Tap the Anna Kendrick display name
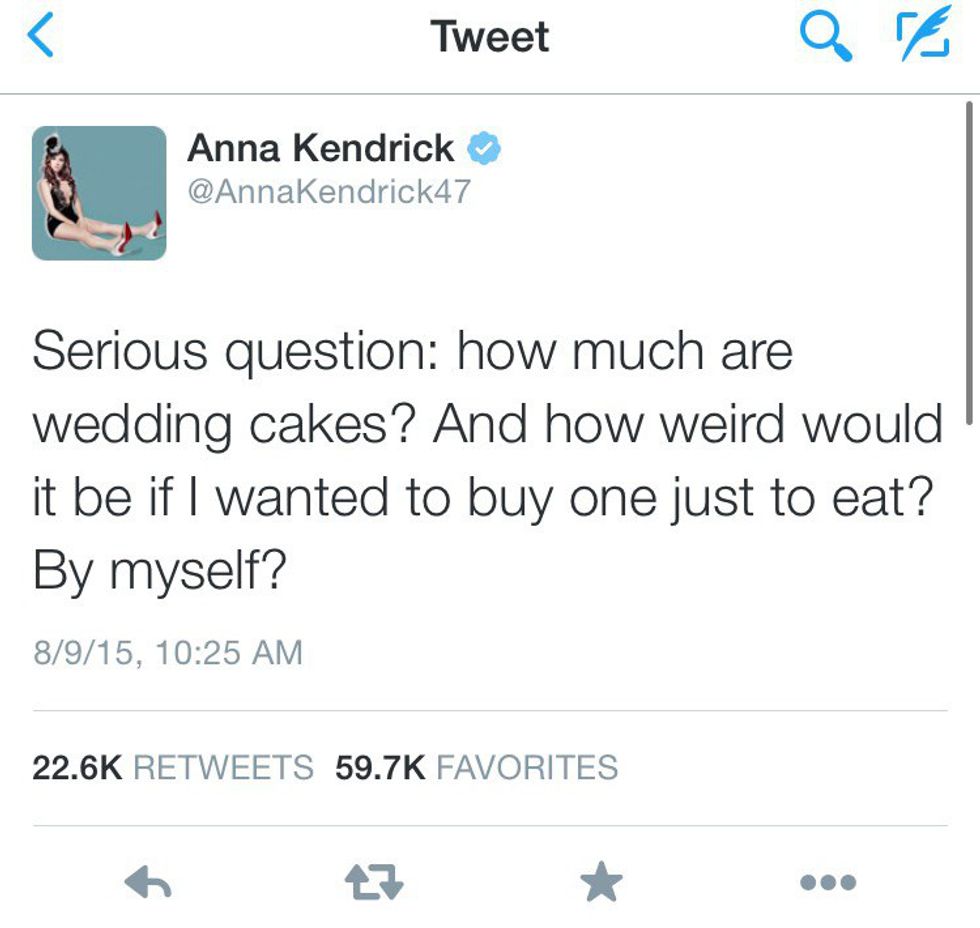The width and height of the screenshot is (980, 928). (x=320, y=149)
